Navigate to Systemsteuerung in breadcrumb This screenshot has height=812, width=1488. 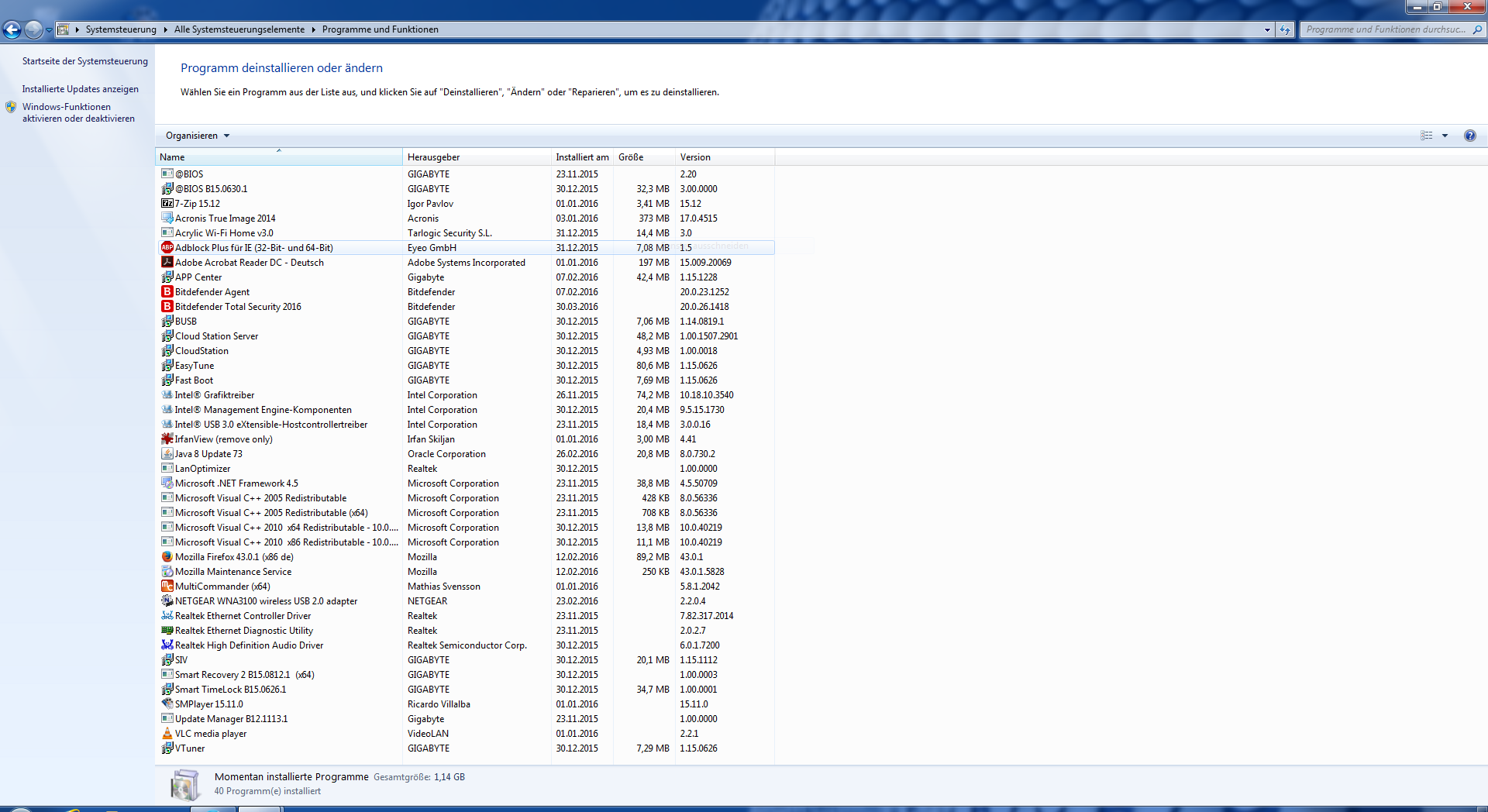click(121, 29)
